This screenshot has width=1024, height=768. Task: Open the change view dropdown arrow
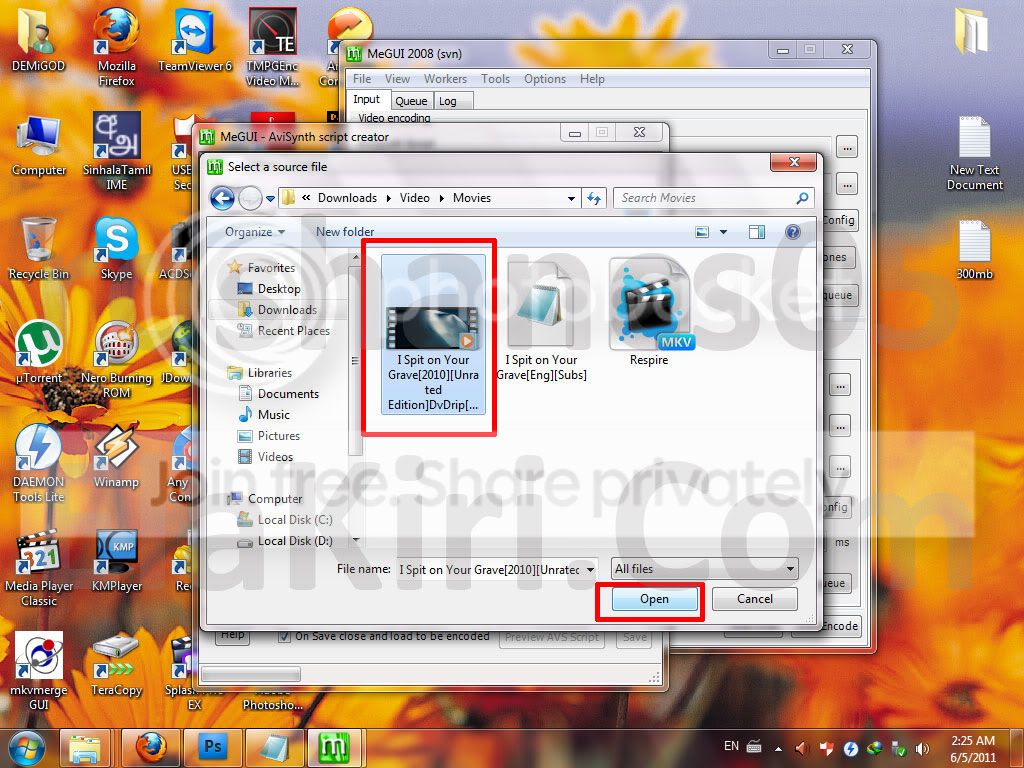(x=724, y=232)
